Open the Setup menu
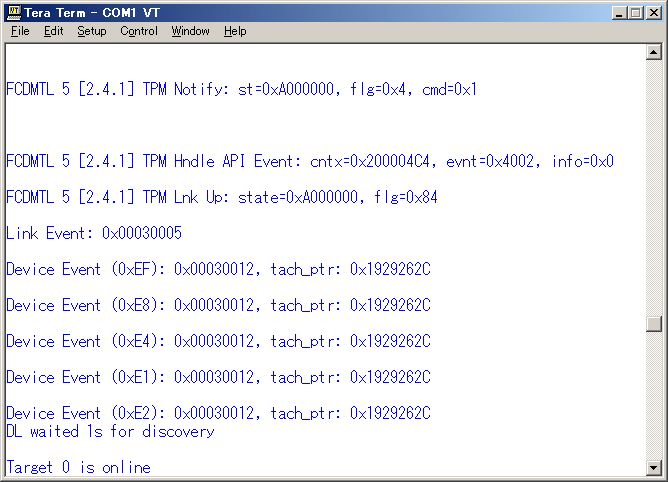Viewport: 668px width, 482px height. pos(91,31)
